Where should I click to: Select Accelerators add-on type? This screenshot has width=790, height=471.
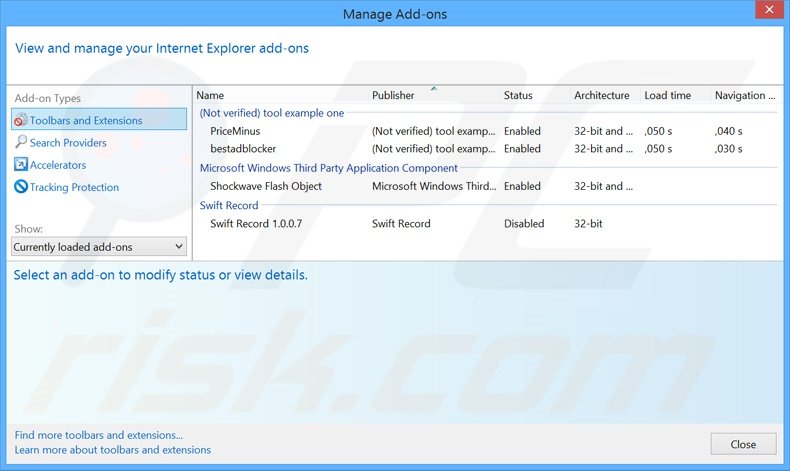tap(58, 165)
